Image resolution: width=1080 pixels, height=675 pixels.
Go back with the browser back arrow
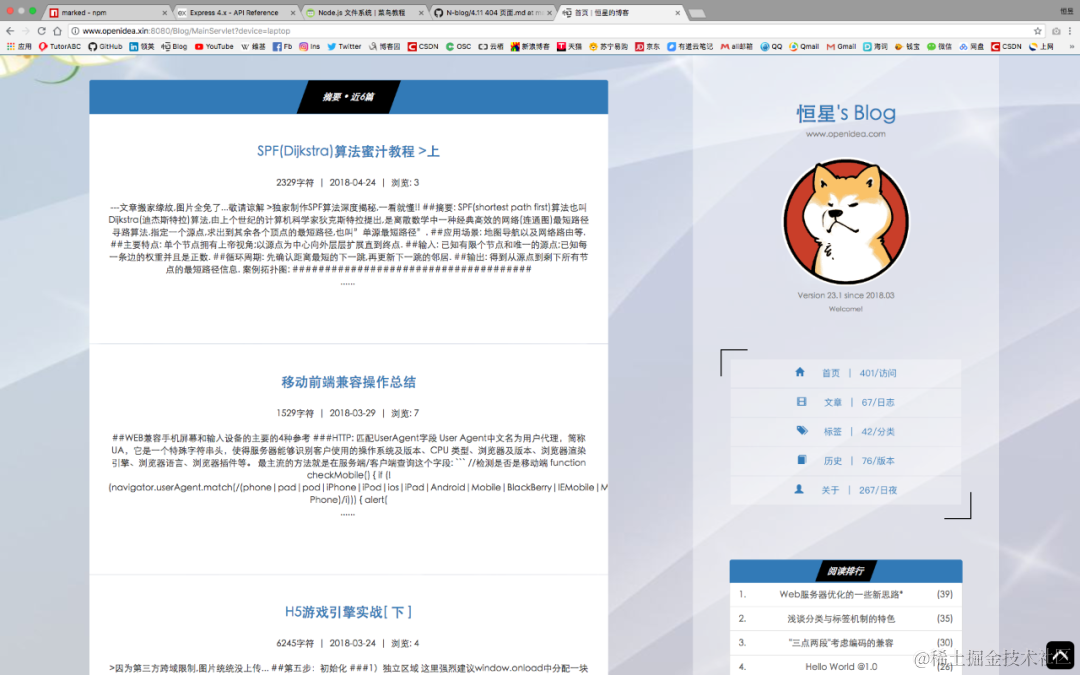click(10, 31)
